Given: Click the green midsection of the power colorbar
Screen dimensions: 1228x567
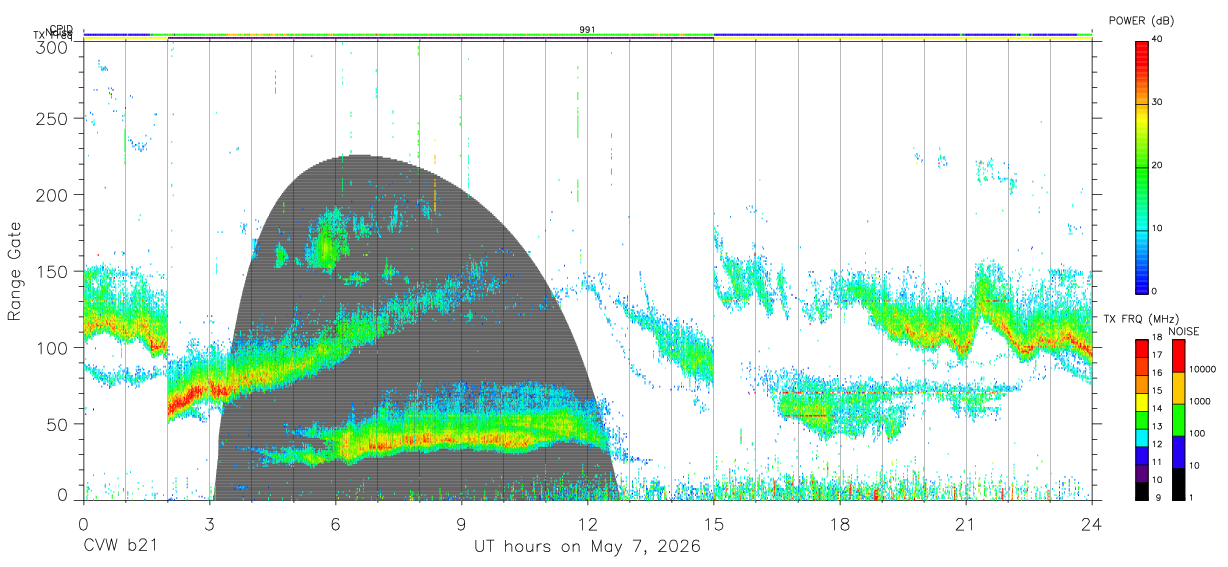Looking at the screenshot, I should pos(1142,166).
